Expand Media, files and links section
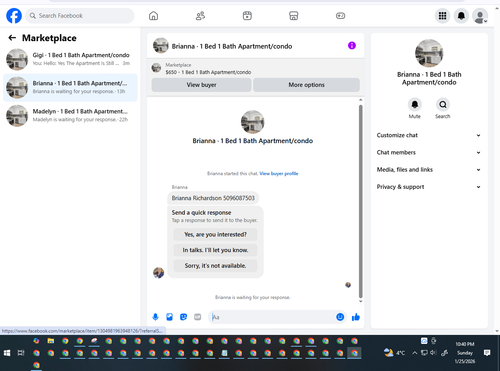 point(429,170)
